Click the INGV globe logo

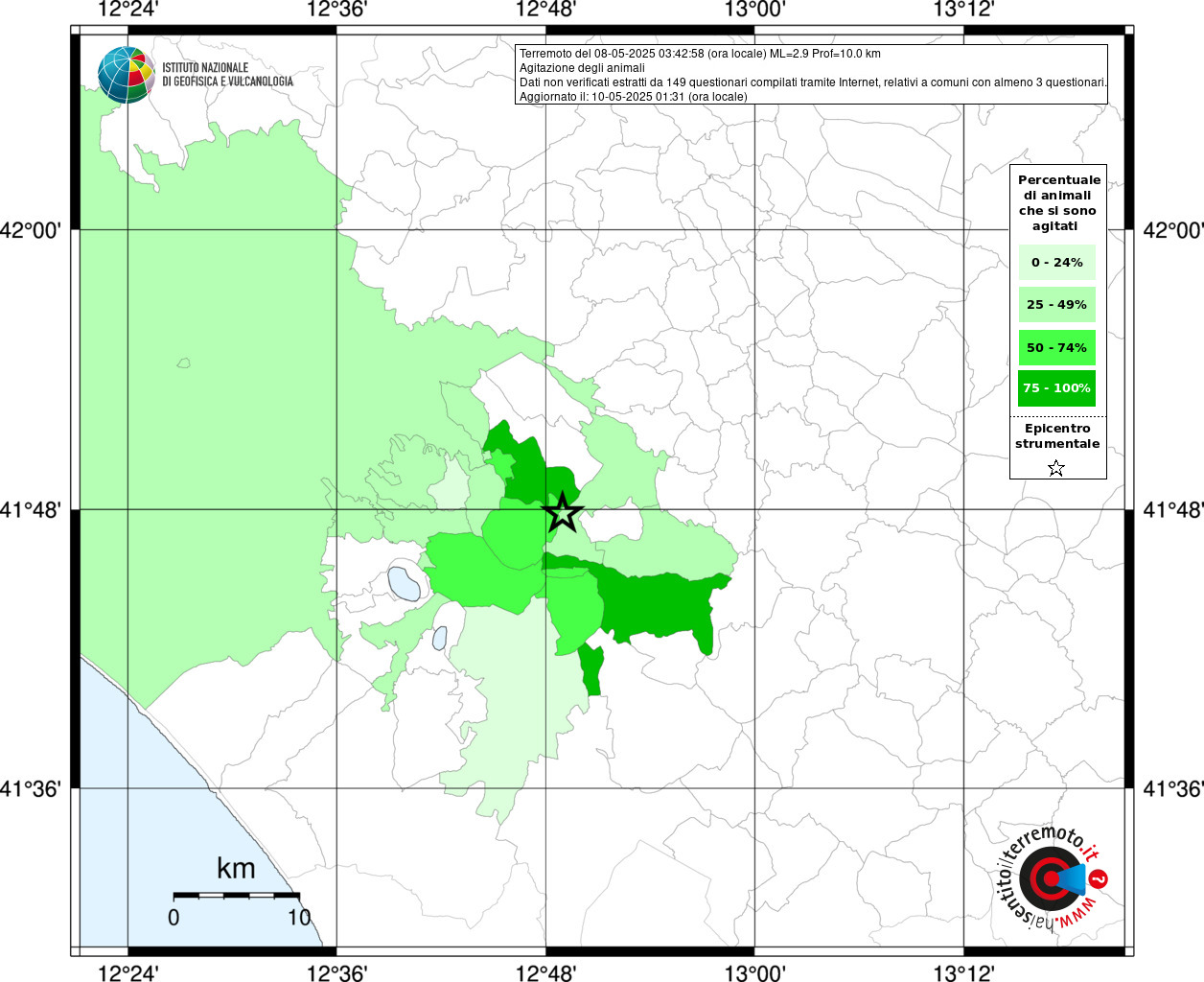click(x=126, y=75)
